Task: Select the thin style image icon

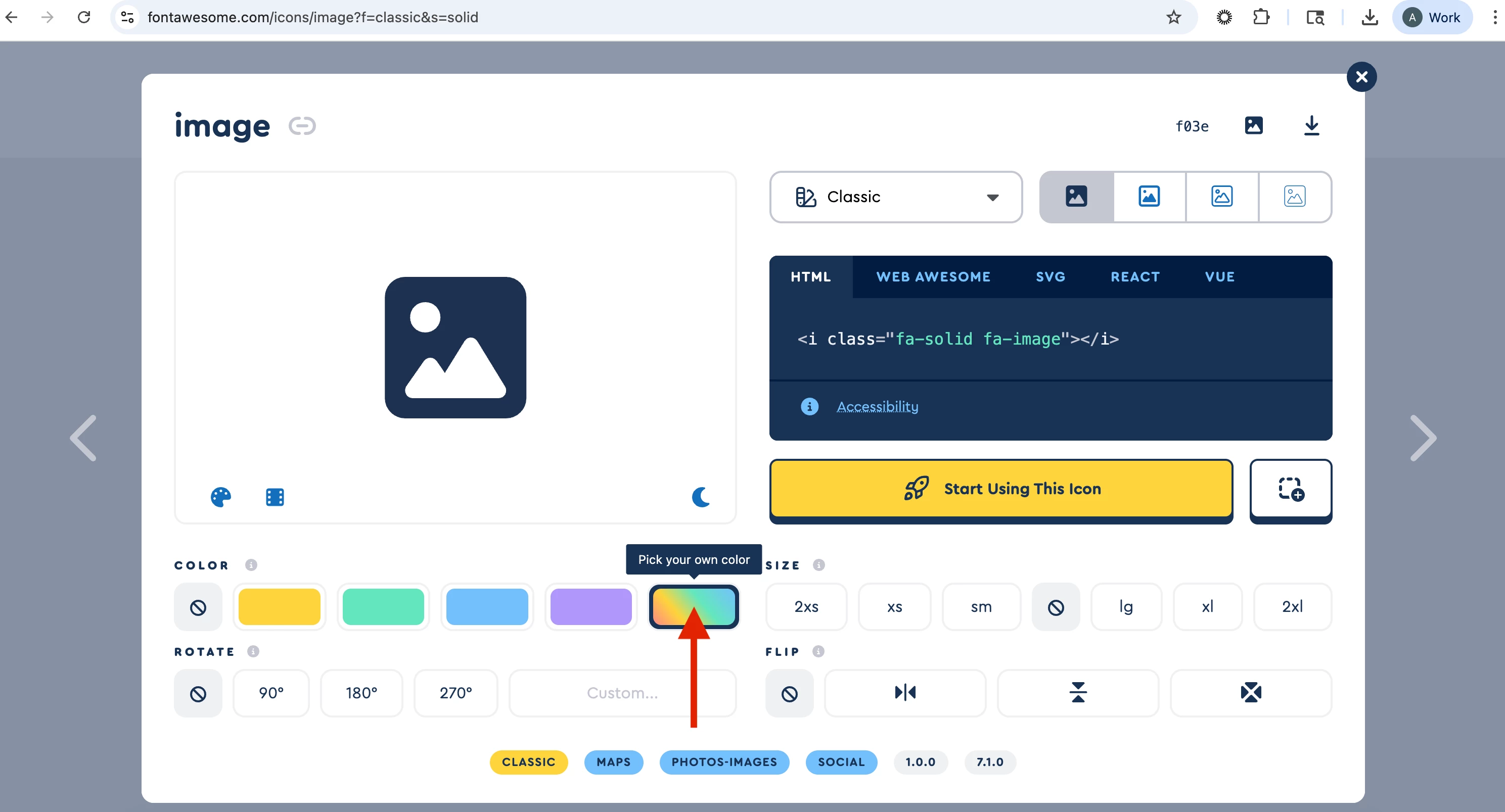Action: pyautogui.click(x=1294, y=197)
